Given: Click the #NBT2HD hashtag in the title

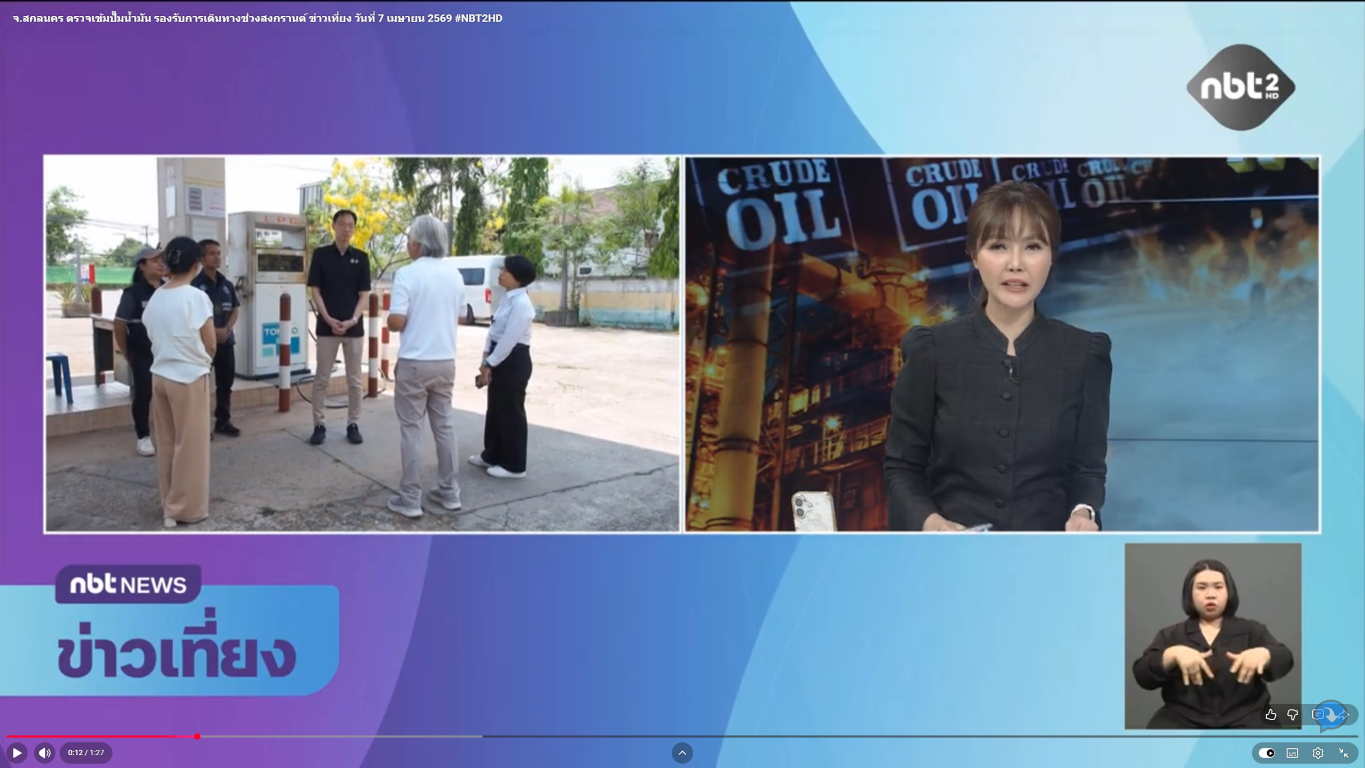Looking at the screenshot, I should [x=478, y=18].
